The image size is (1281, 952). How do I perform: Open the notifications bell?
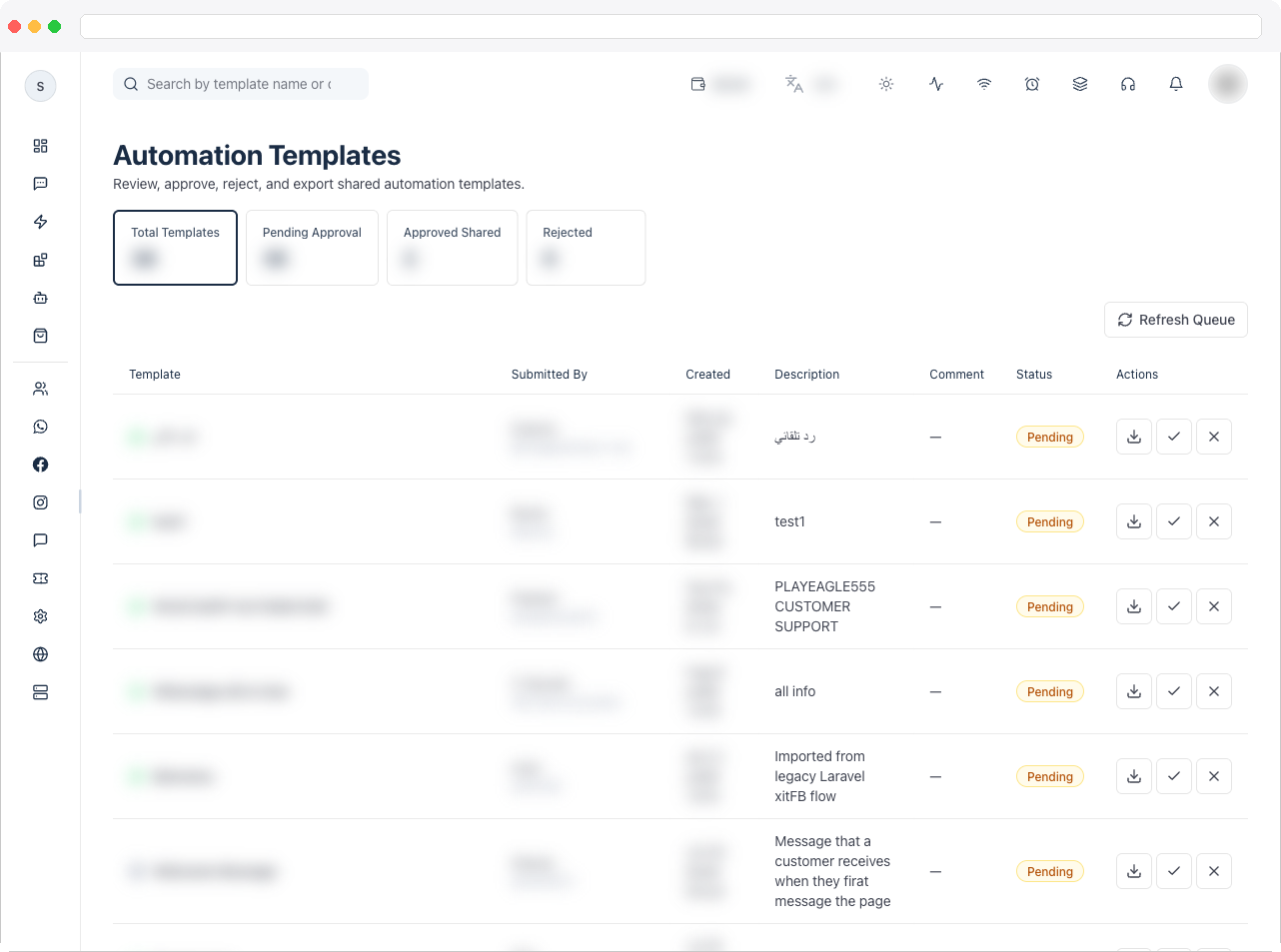(1176, 84)
